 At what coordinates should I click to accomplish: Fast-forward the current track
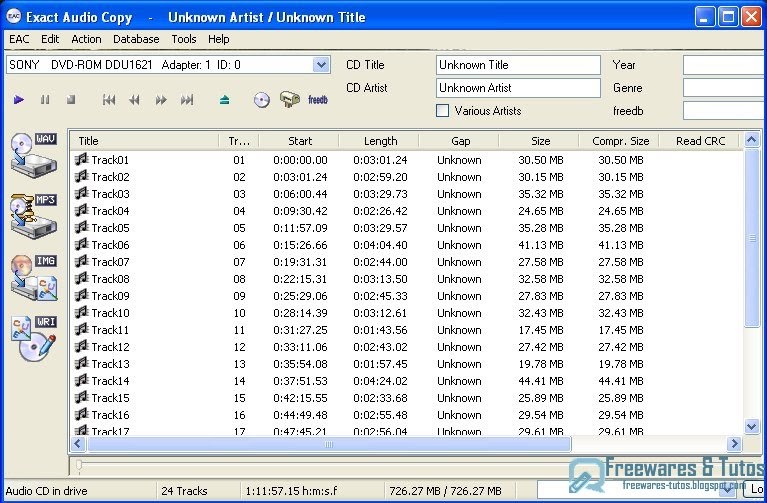pyautogui.click(x=160, y=100)
